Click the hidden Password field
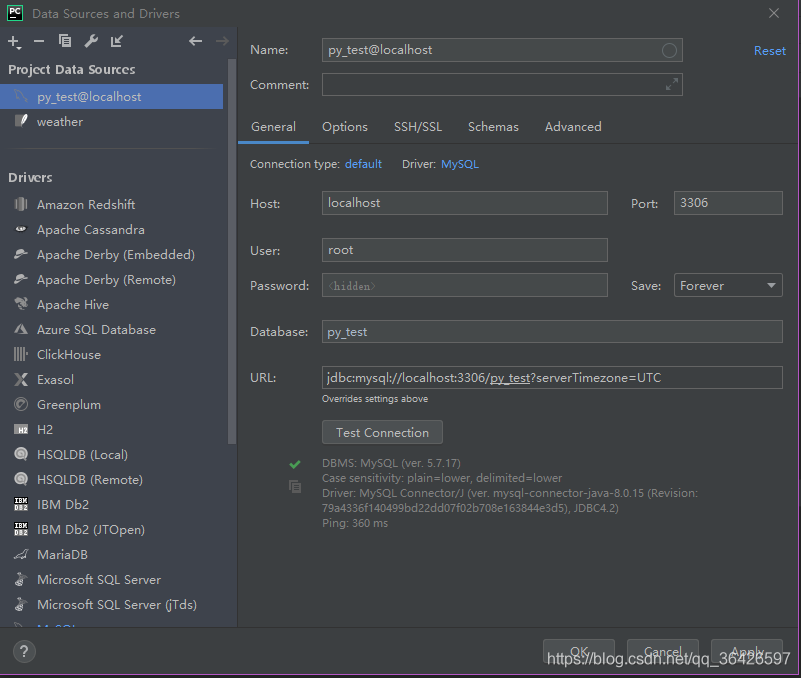Viewport: 801px width, 678px height. pos(465,285)
